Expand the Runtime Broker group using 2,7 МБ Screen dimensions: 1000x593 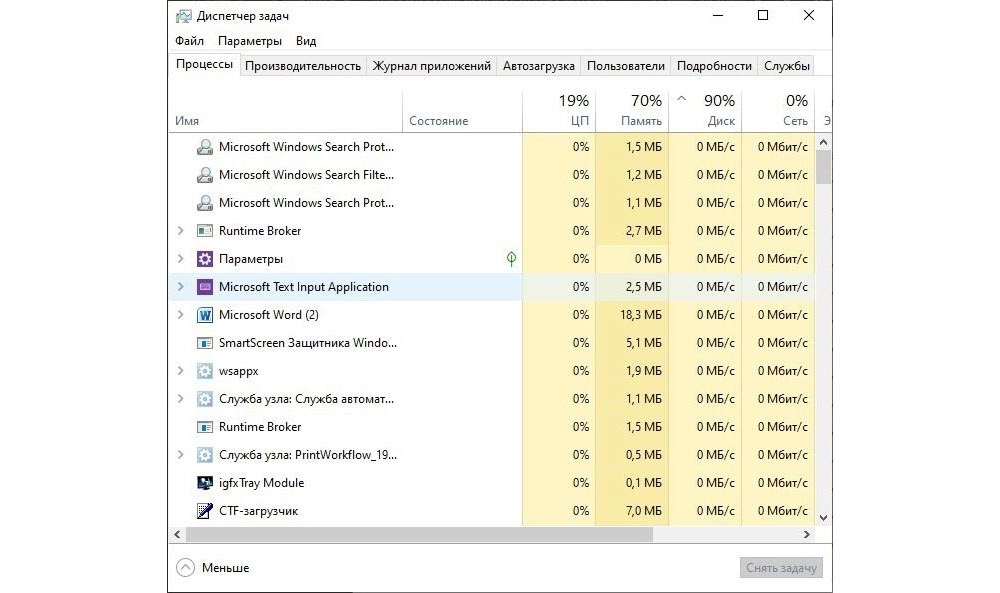tap(180, 231)
